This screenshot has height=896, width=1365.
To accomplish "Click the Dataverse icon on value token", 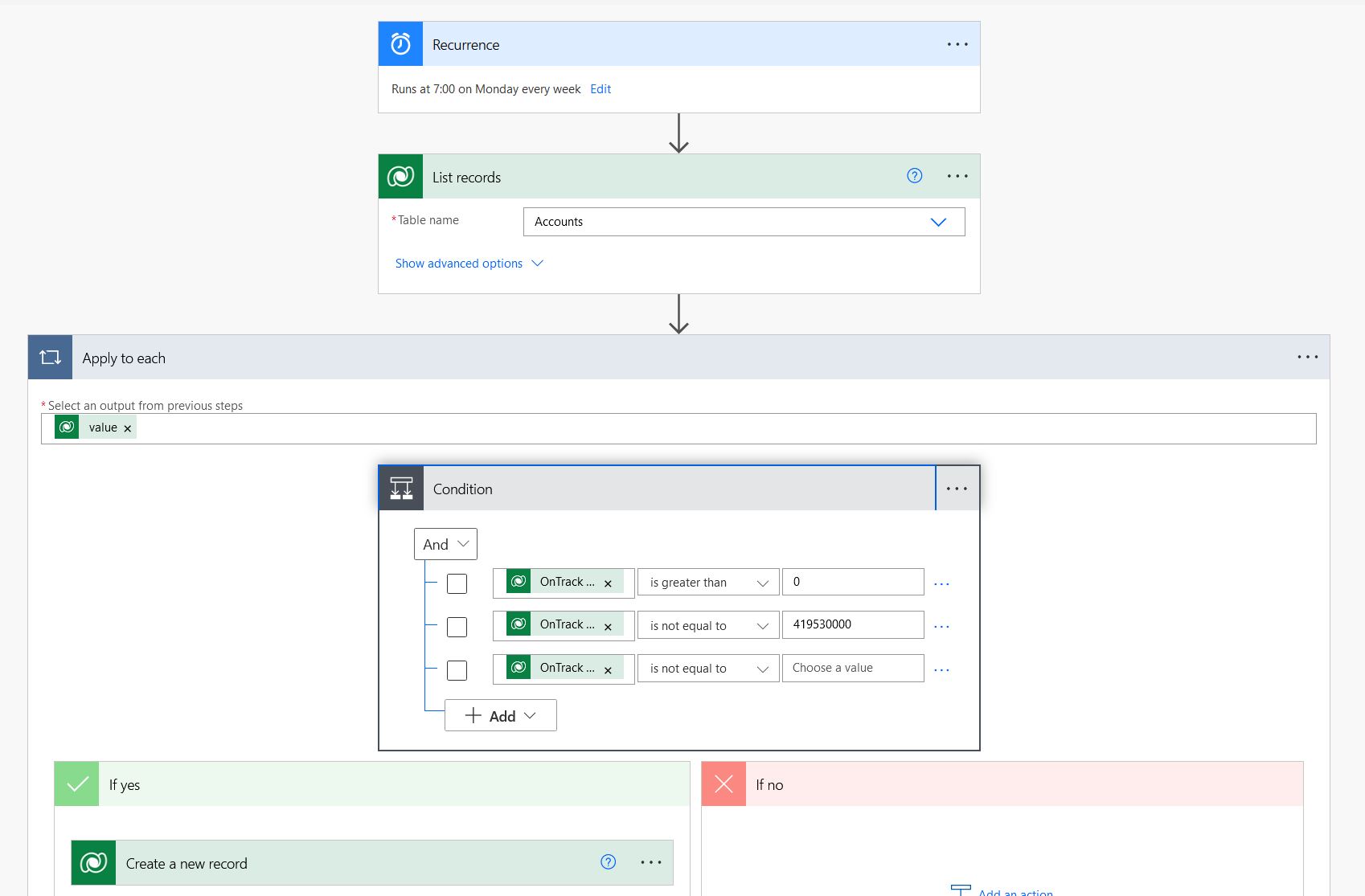I will [67, 427].
